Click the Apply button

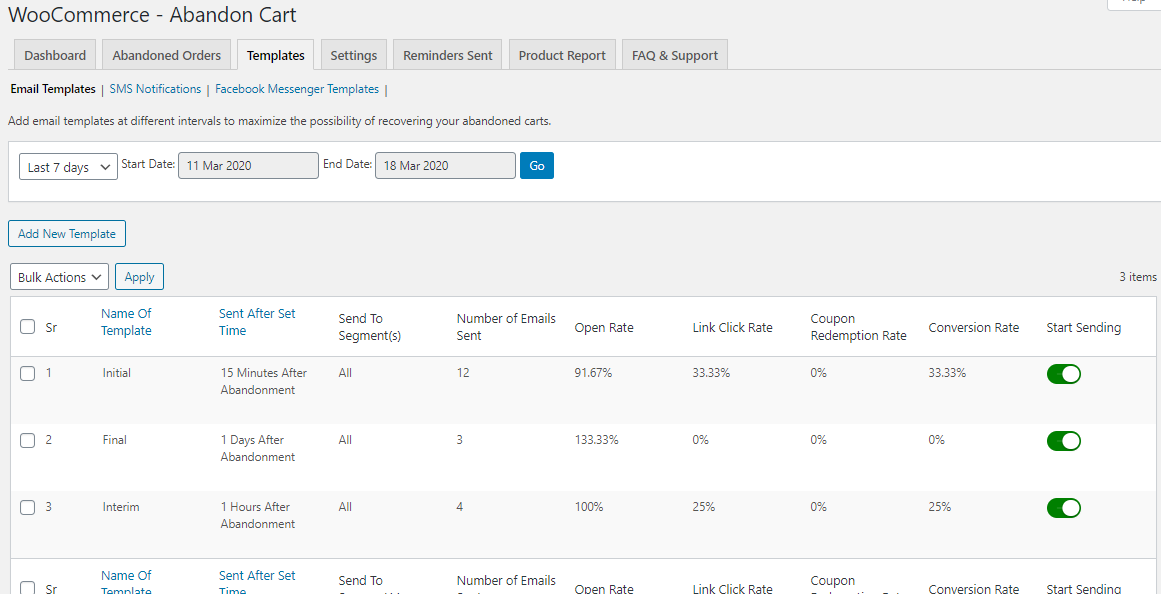(x=139, y=277)
